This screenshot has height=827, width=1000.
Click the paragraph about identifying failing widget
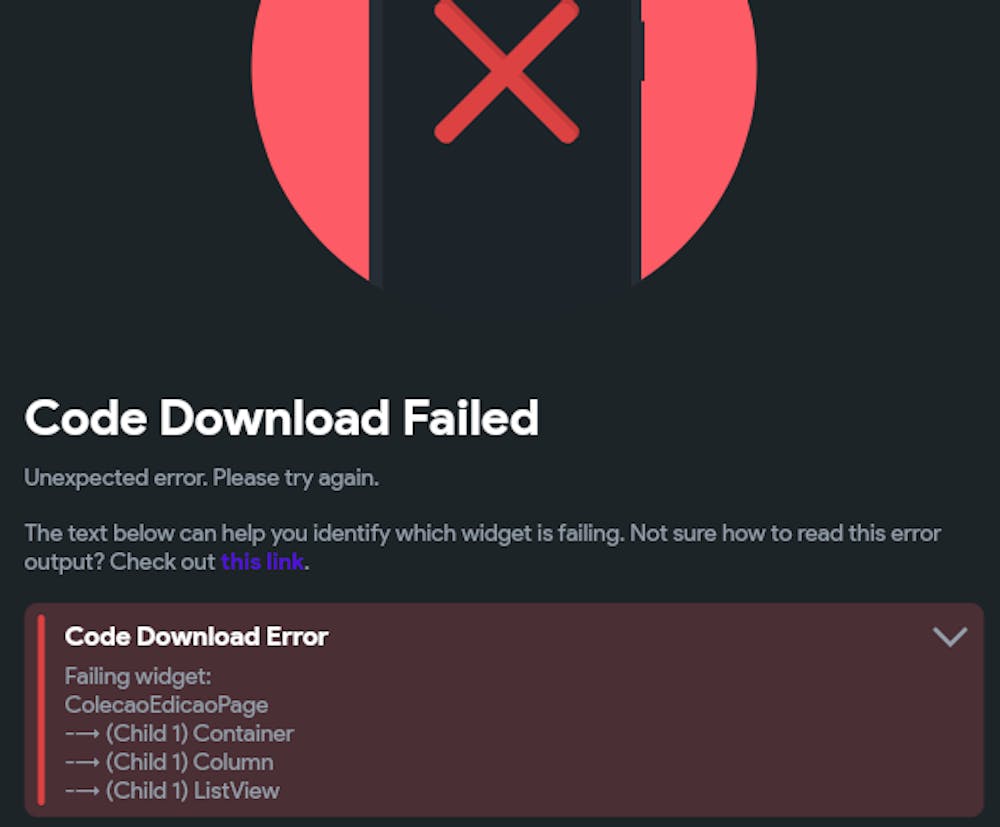point(482,547)
